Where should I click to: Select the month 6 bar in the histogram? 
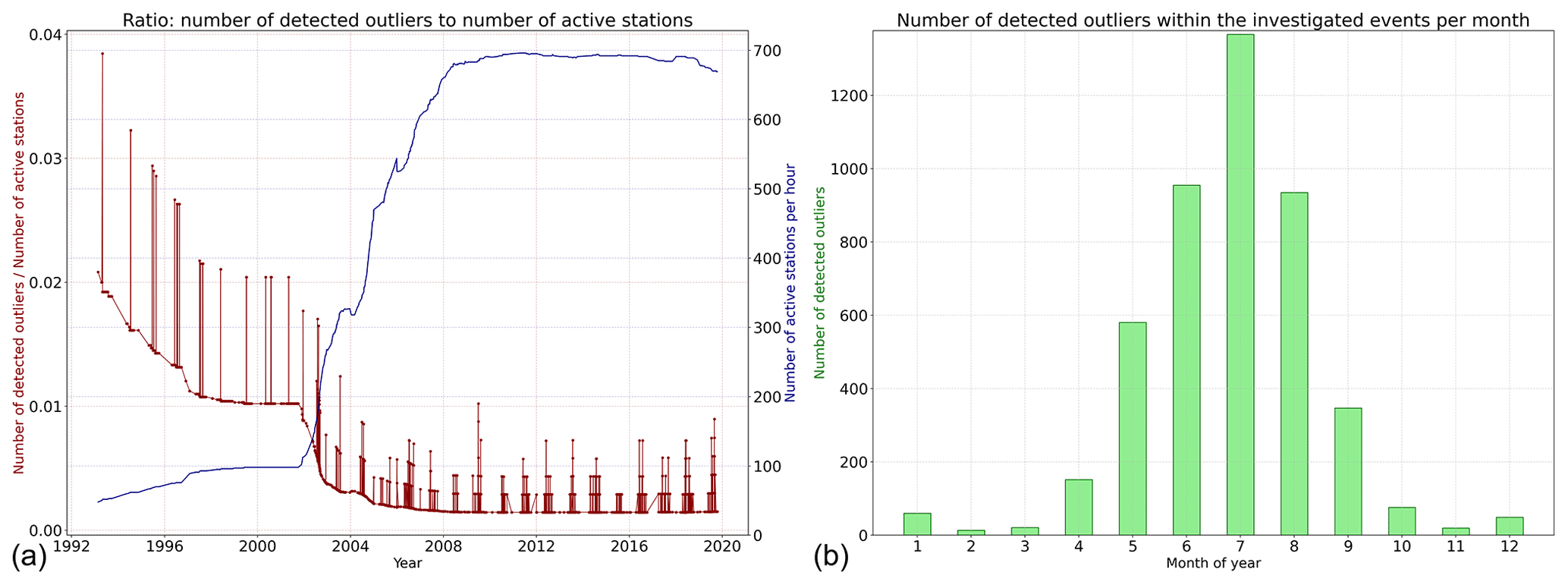click(x=1186, y=360)
